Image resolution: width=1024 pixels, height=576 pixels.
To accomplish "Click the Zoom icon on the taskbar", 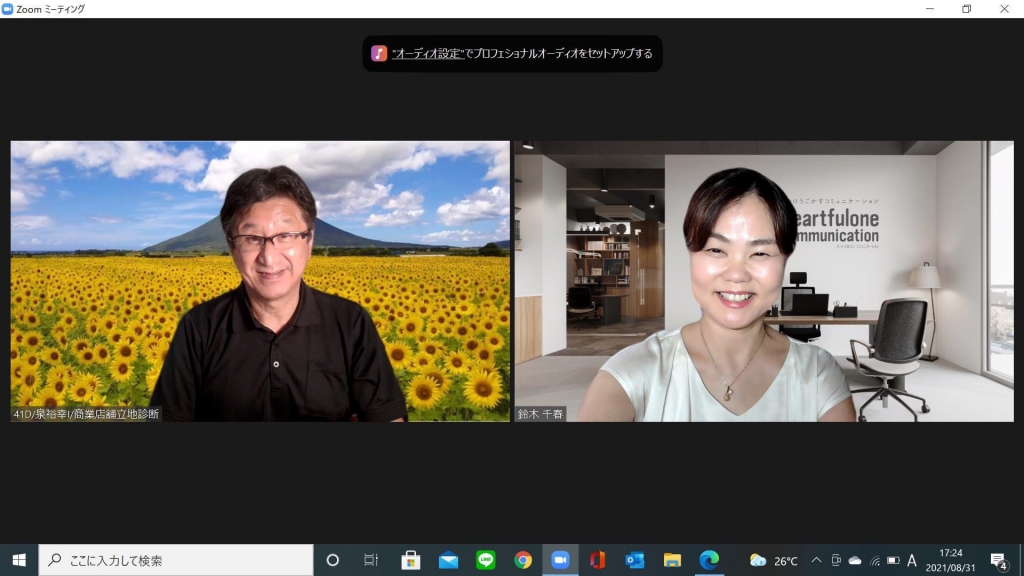I will (x=560, y=560).
